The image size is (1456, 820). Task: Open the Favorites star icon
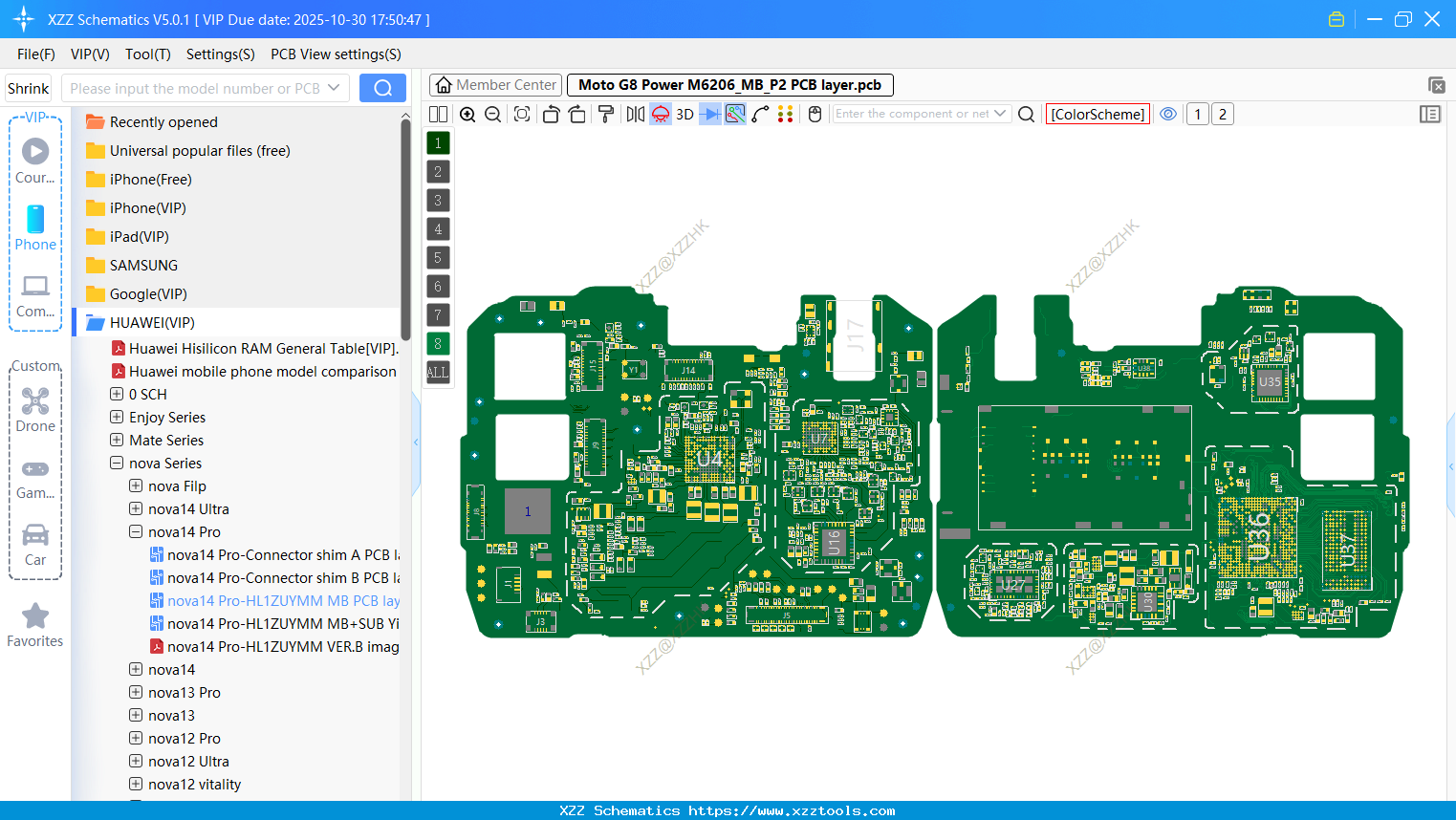(35, 626)
